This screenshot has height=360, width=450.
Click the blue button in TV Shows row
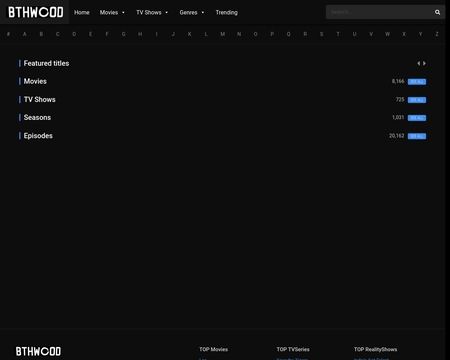(417, 100)
